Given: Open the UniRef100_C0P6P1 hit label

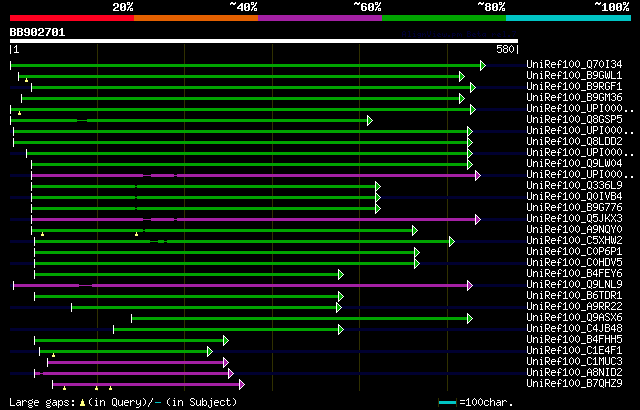Looking at the screenshot, I should [574, 252].
